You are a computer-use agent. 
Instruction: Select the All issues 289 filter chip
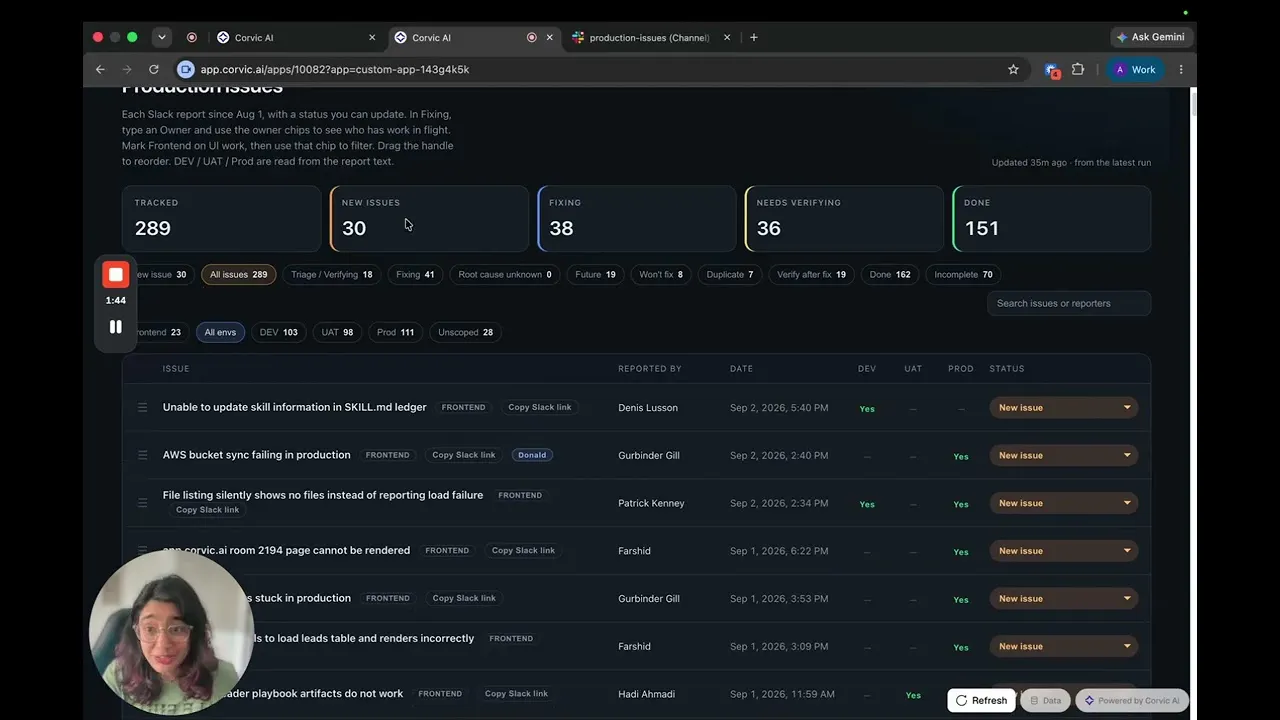239,274
